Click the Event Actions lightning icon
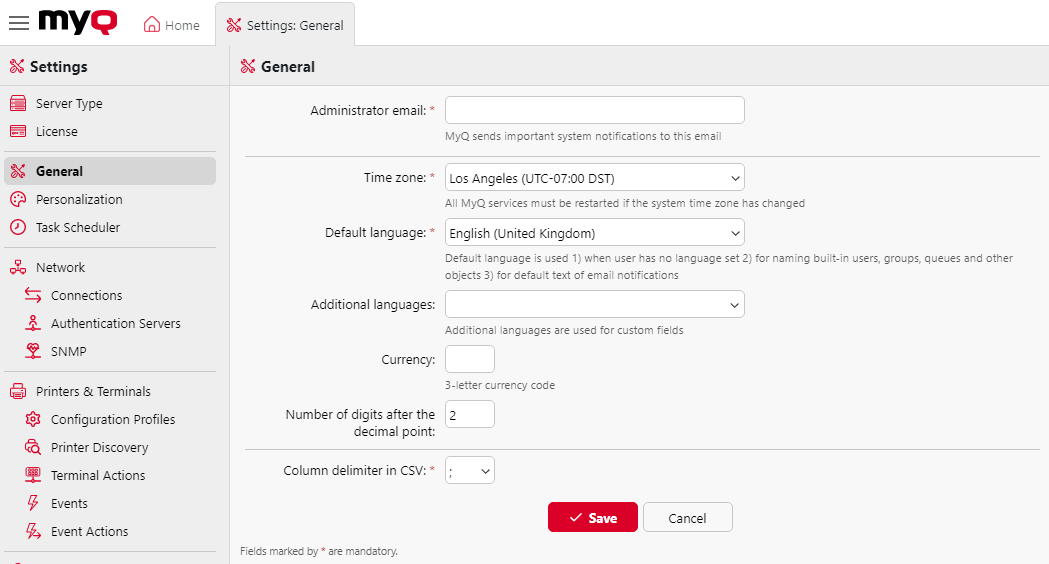 [33, 532]
